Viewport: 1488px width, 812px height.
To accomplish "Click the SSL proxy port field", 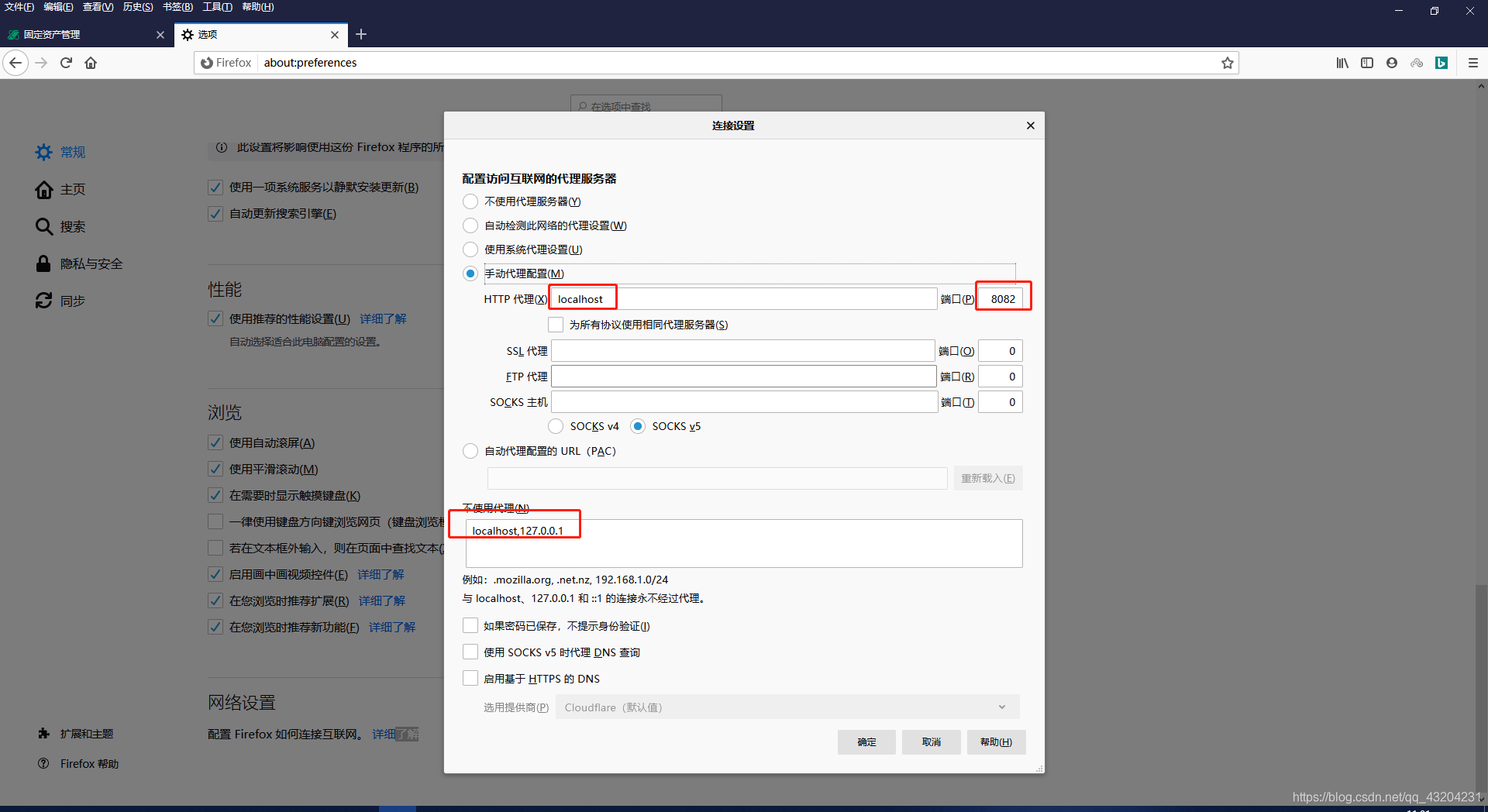I will 1001,351.
